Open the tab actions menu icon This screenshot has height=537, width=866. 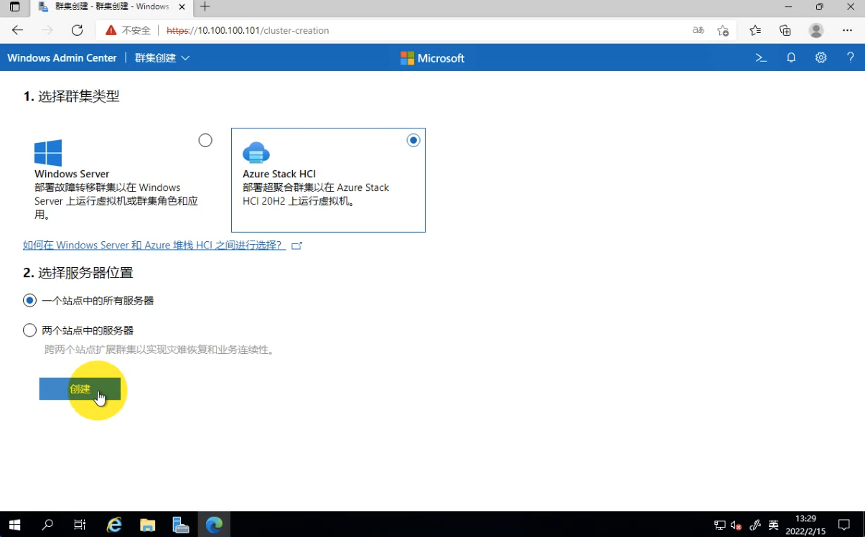tap(15, 7)
